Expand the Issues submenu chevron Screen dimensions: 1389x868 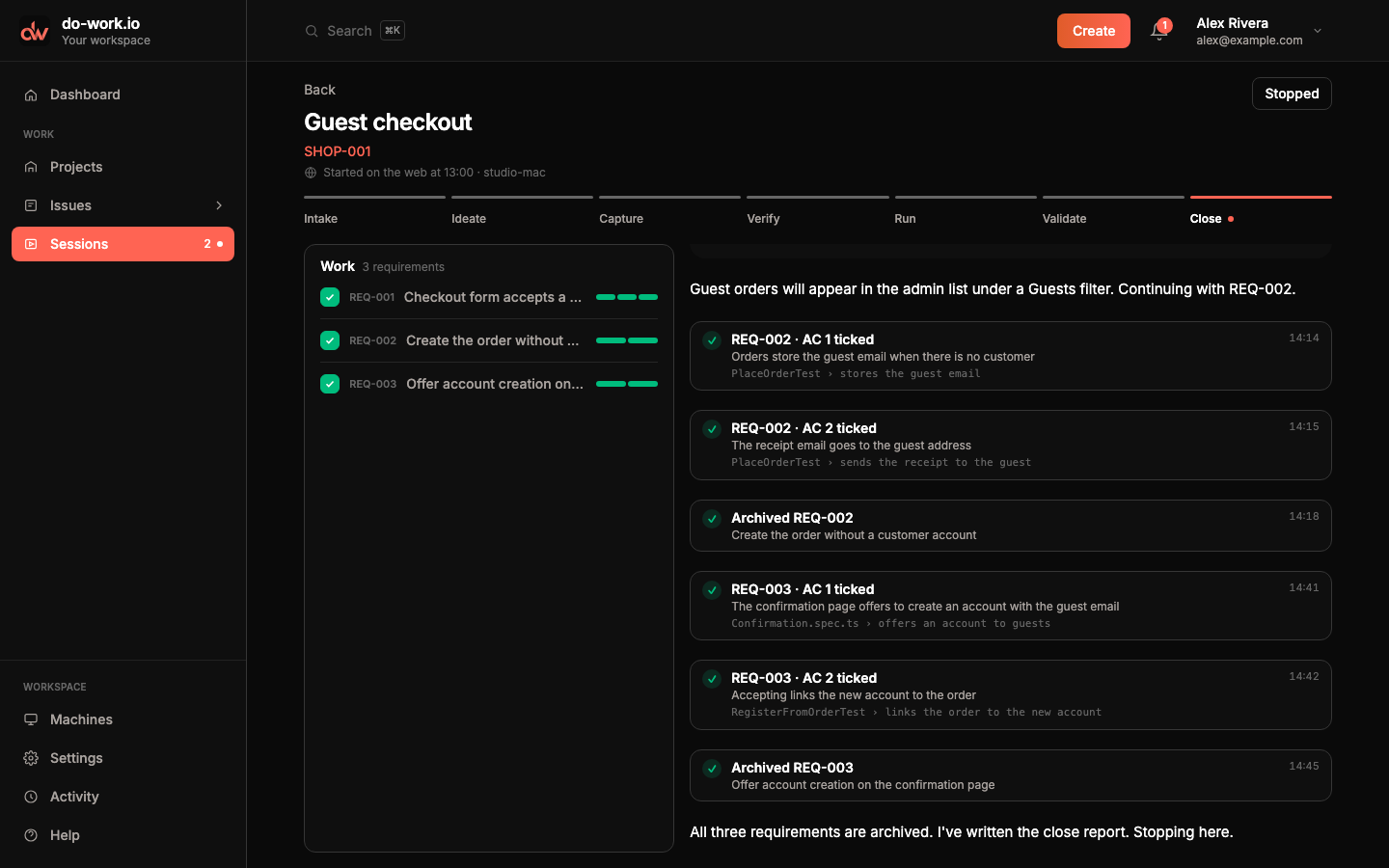pyautogui.click(x=219, y=205)
